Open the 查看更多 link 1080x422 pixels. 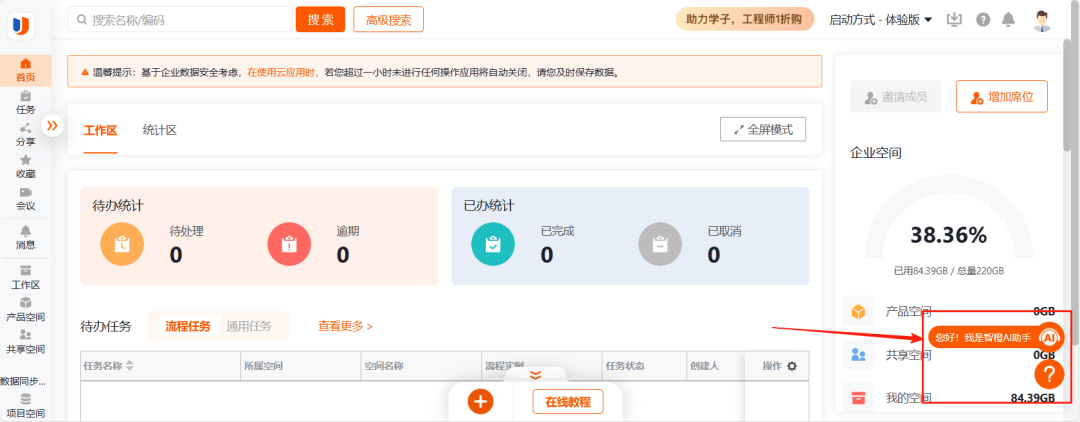tap(345, 326)
